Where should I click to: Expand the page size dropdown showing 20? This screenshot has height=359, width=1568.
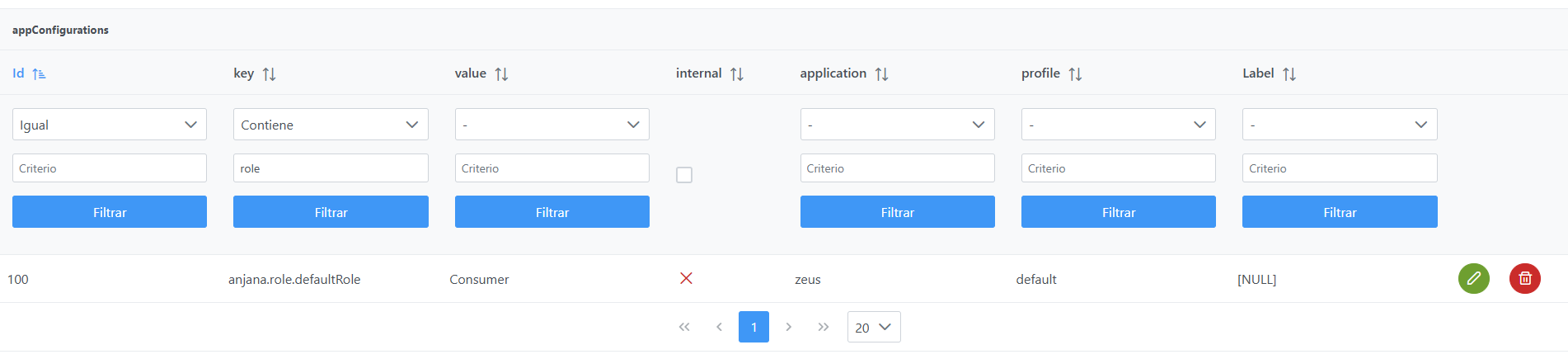[873, 327]
